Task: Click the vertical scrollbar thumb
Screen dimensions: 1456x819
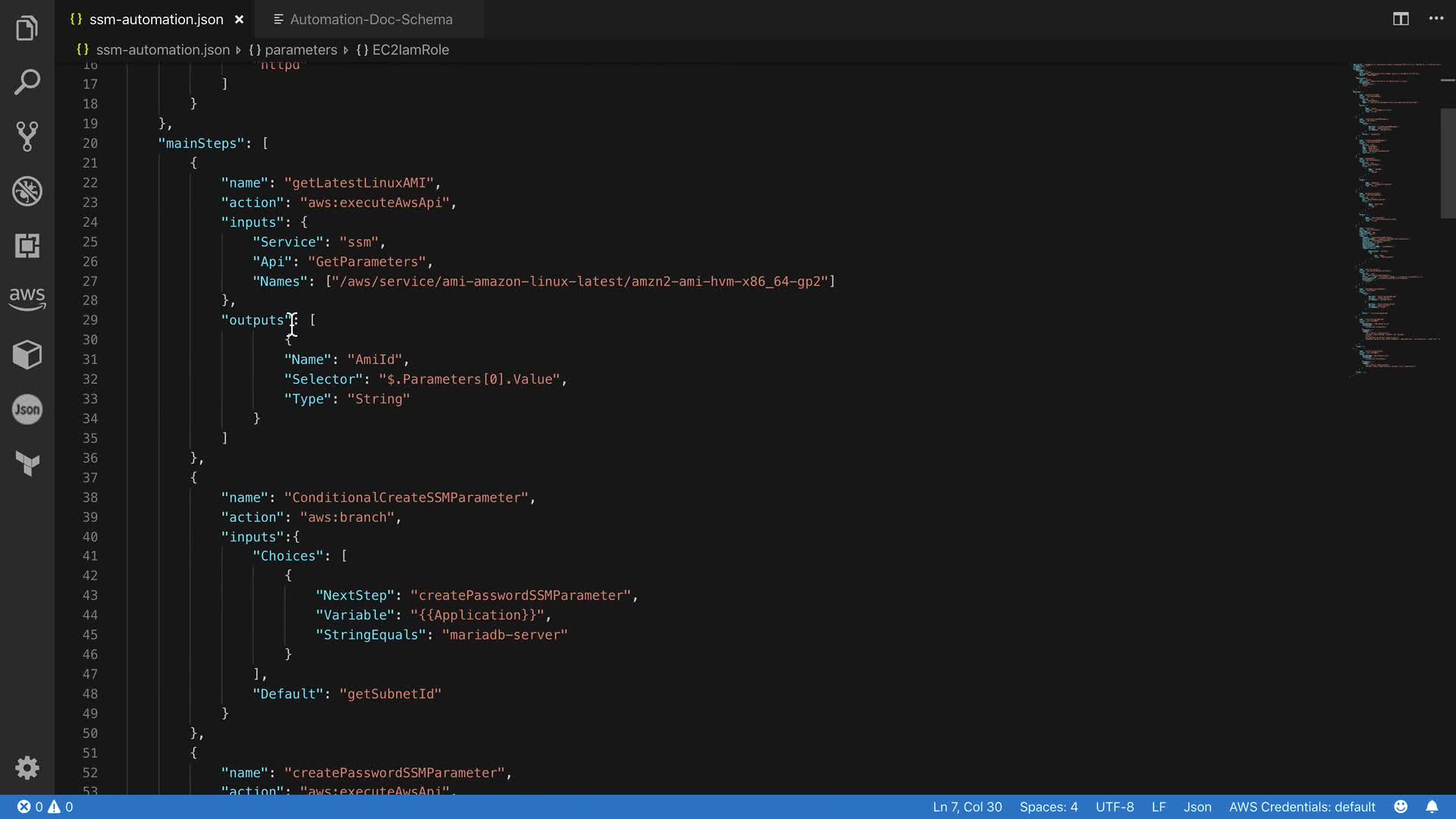Action: click(1448, 163)
